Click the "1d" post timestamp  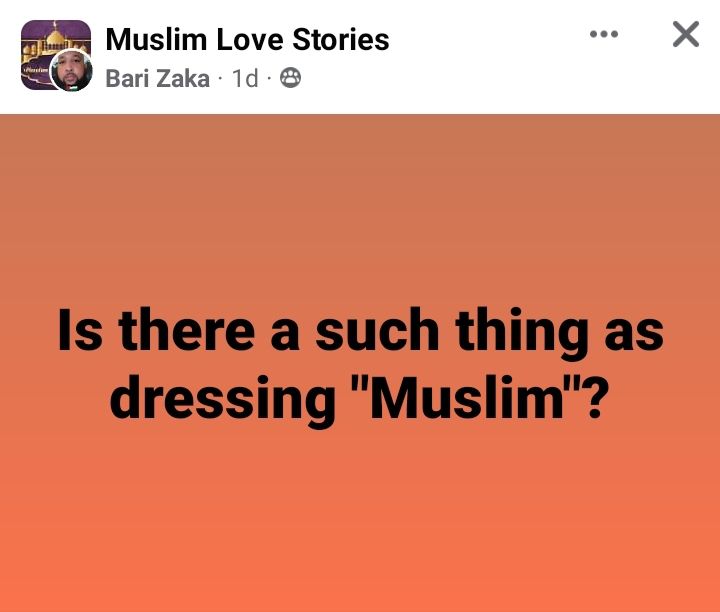[x=245, y=78]
